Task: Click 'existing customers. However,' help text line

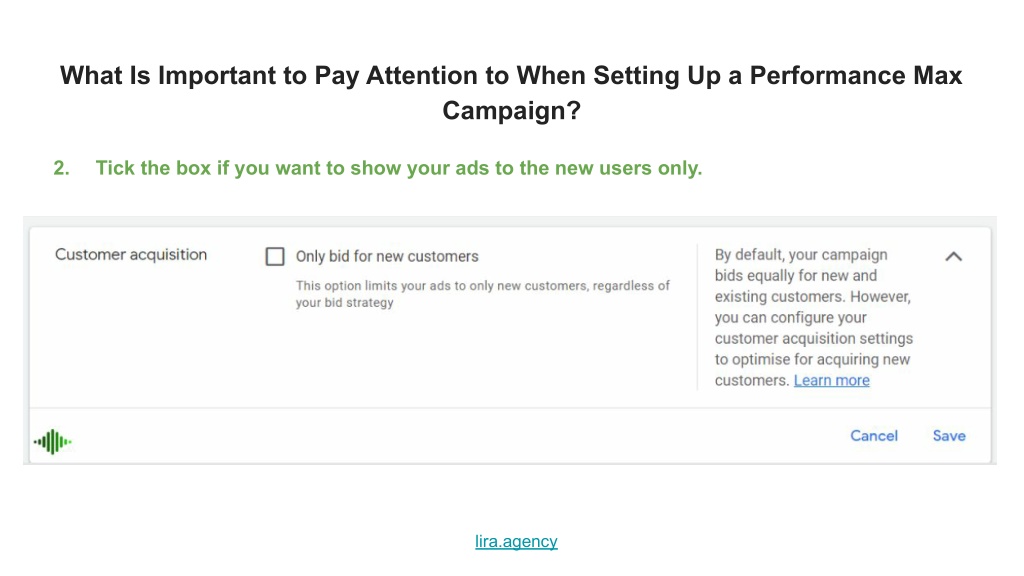Action: pyautogui.click(x=812, y=296)
